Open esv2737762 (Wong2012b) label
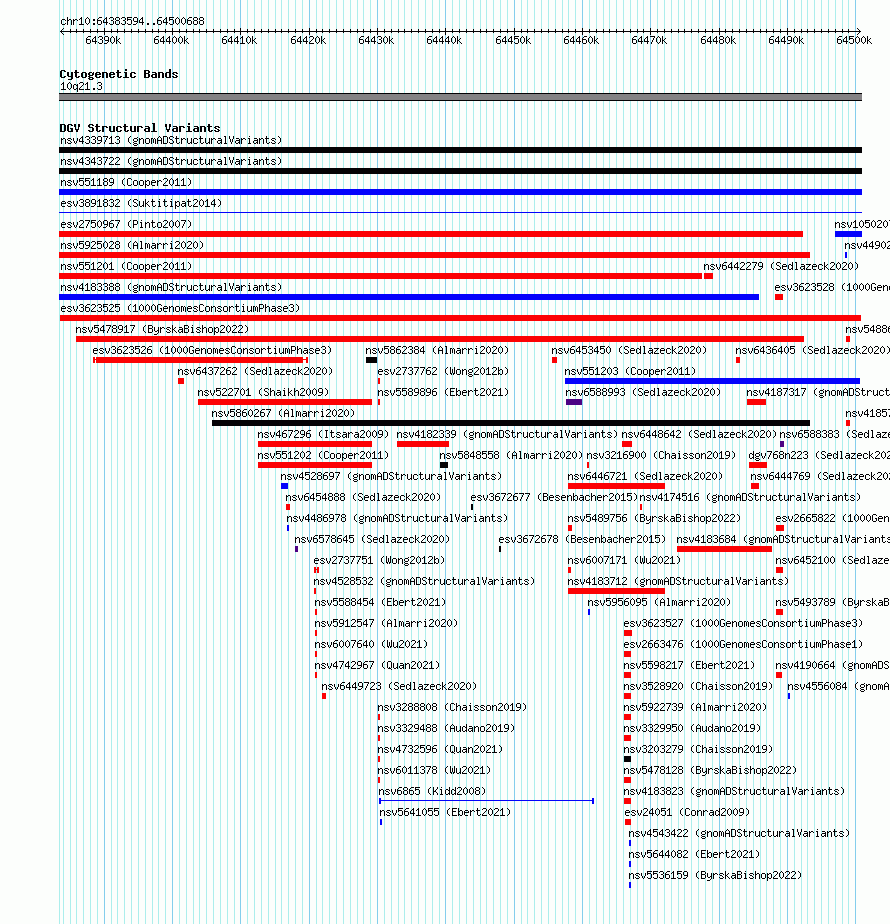The image size is (890, 924). [x=443, y=371]
